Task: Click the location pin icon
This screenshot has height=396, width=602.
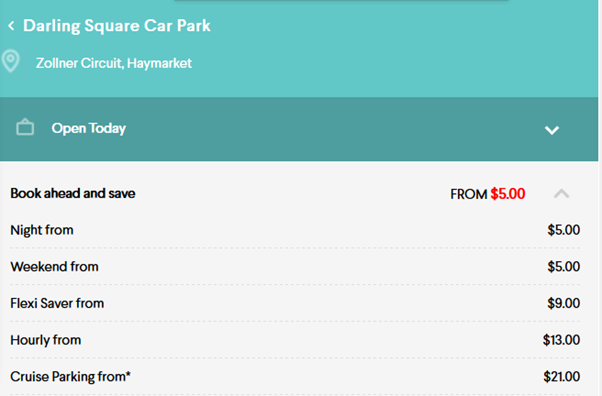Action: tap(11, 61)
